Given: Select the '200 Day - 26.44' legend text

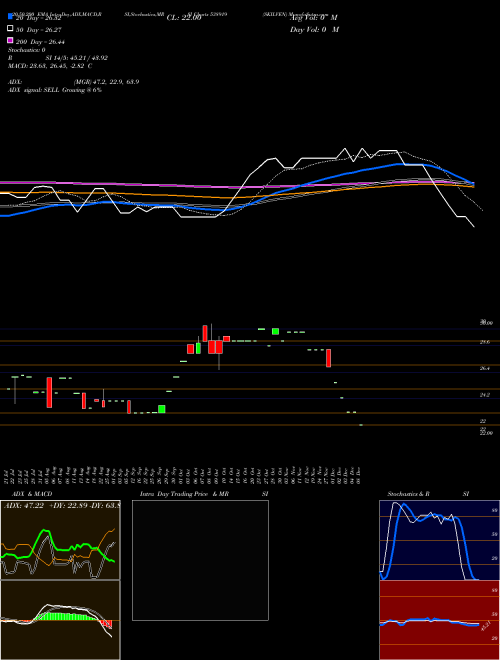Looking at the screenshot, I should [x=40, y=42].
